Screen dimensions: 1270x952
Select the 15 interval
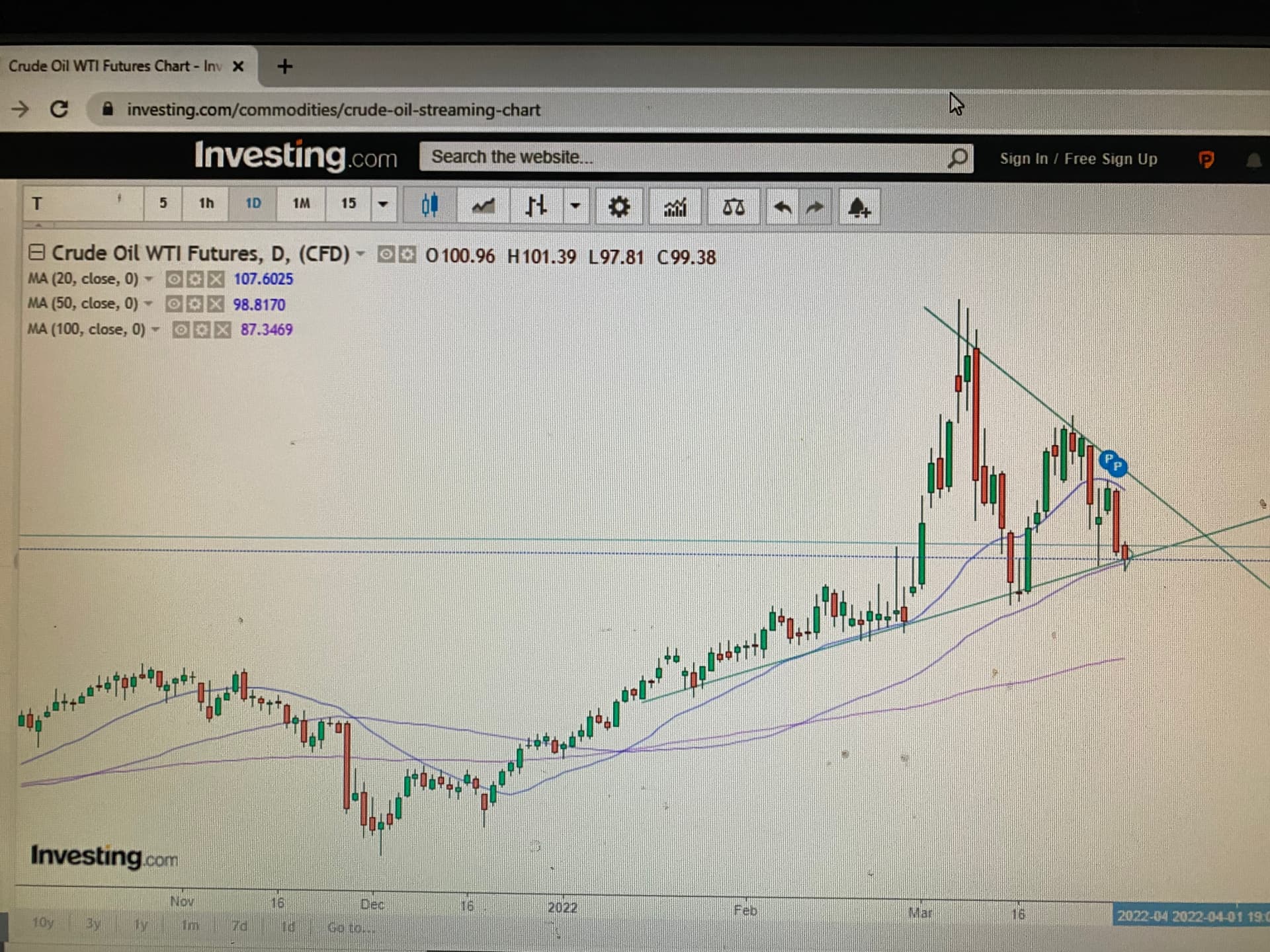tap(349, 203)
